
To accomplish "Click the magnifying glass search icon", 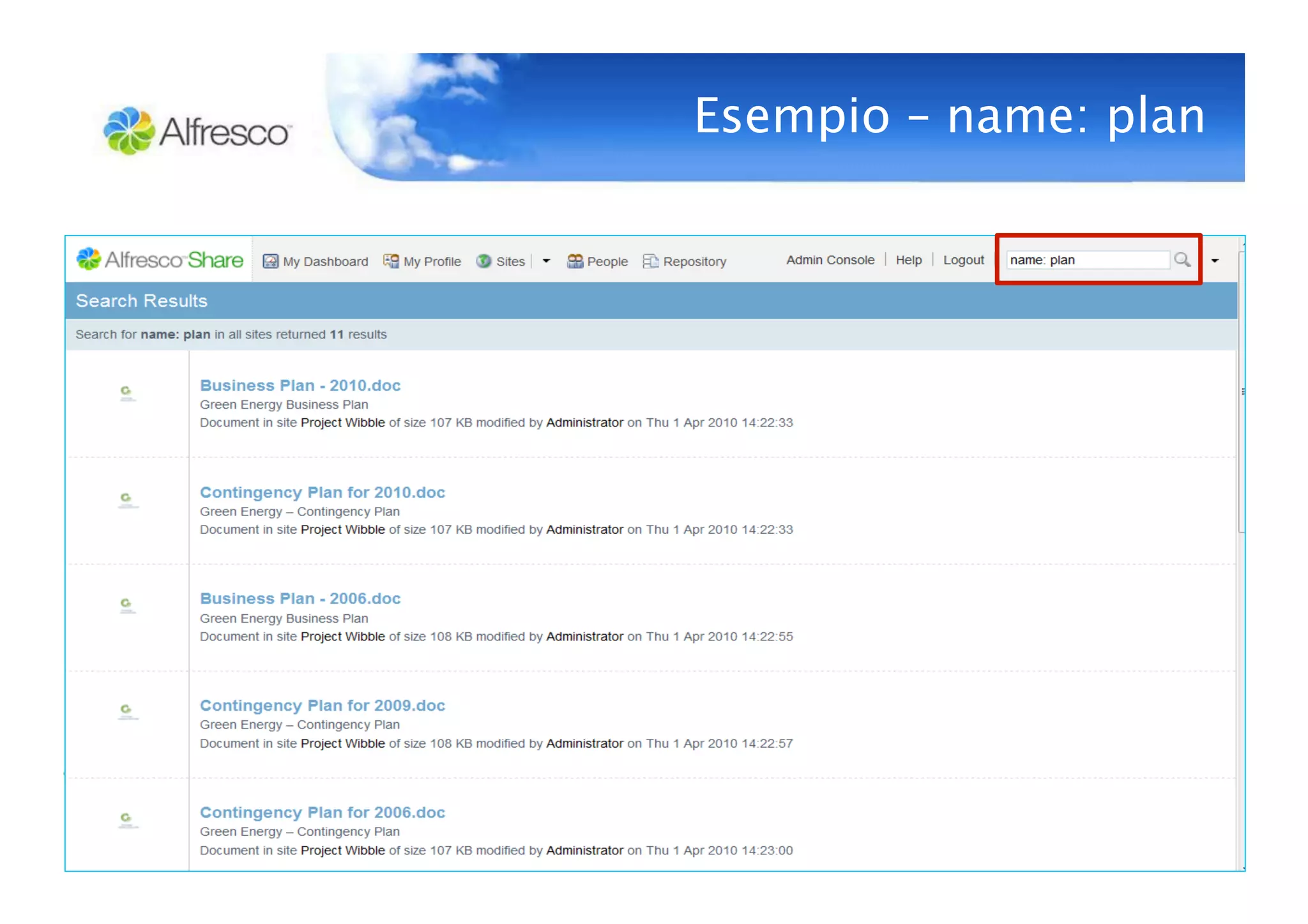I will click(1182, 259).
